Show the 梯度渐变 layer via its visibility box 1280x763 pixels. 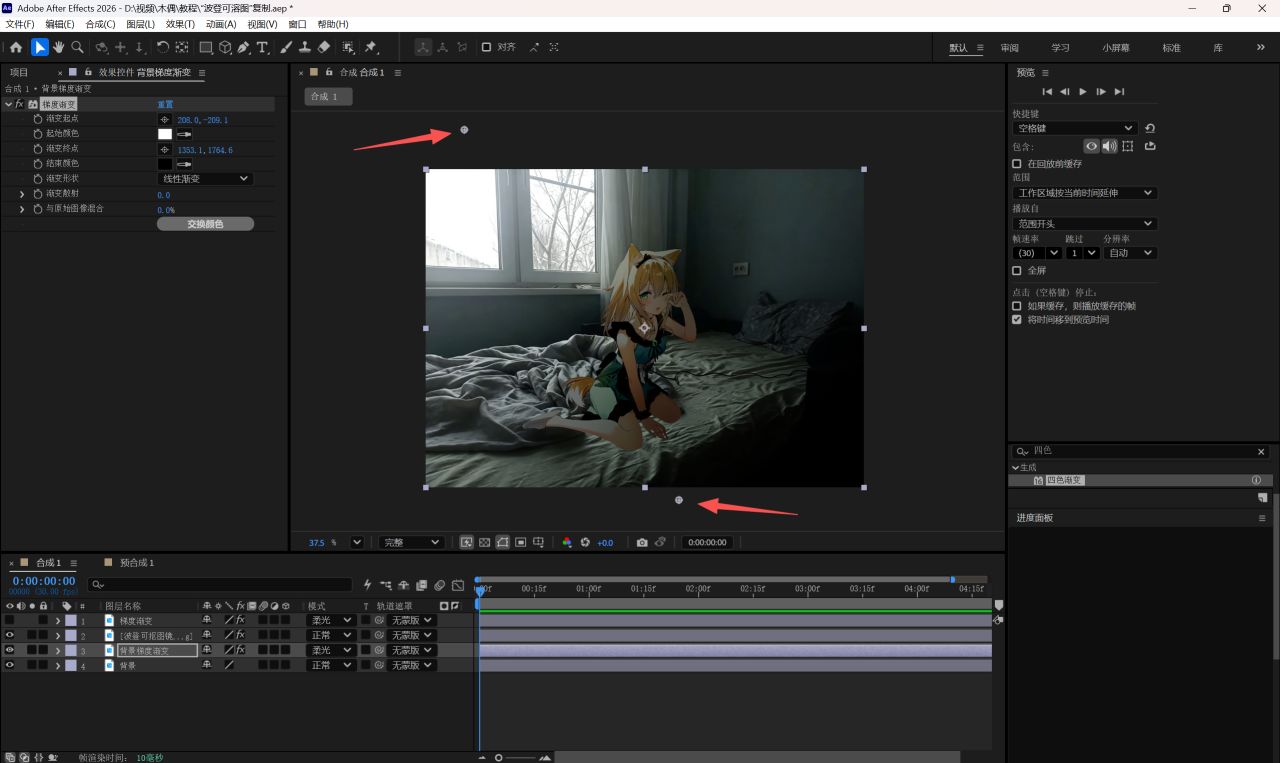10,620
